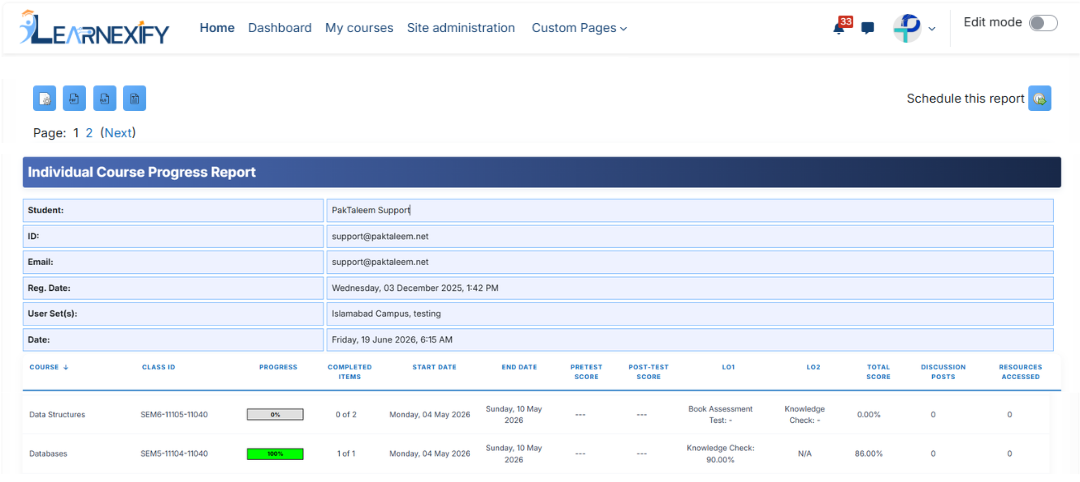The width and height of the screenshot is (1080, 482).
Task: Click the 'Friday, 19 June 2026, 6:15 AM' date value
Action: pyautogui.click(x=392, y=340)
